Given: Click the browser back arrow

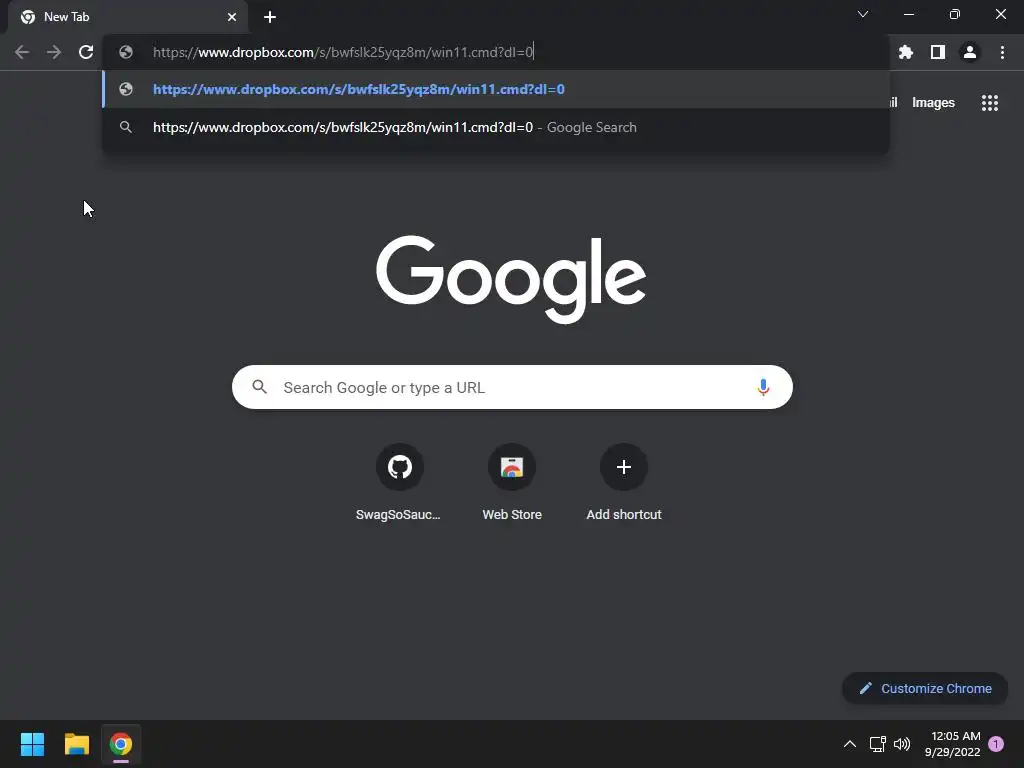Looking at the screenshot, I should (x=22, y=52).
